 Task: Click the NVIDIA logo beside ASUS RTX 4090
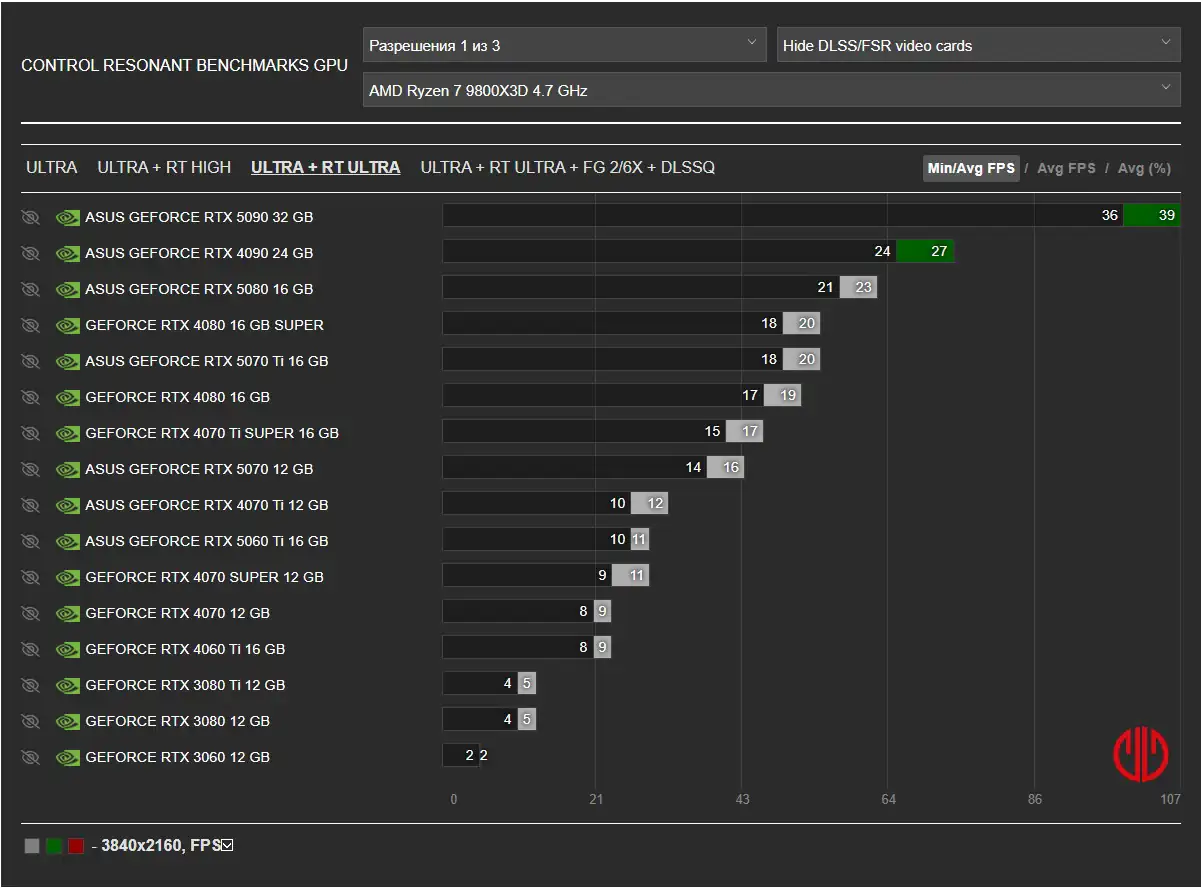(x=67, y=253)
